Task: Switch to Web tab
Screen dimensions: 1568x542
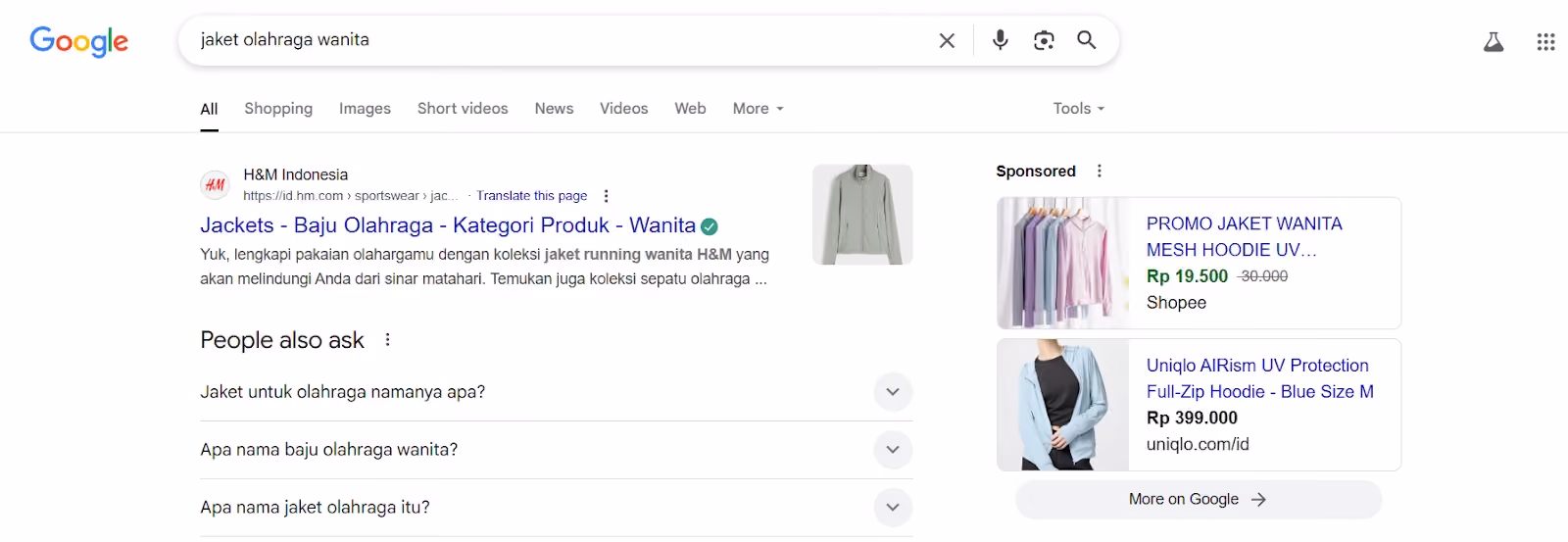Action: click(690, 109)
